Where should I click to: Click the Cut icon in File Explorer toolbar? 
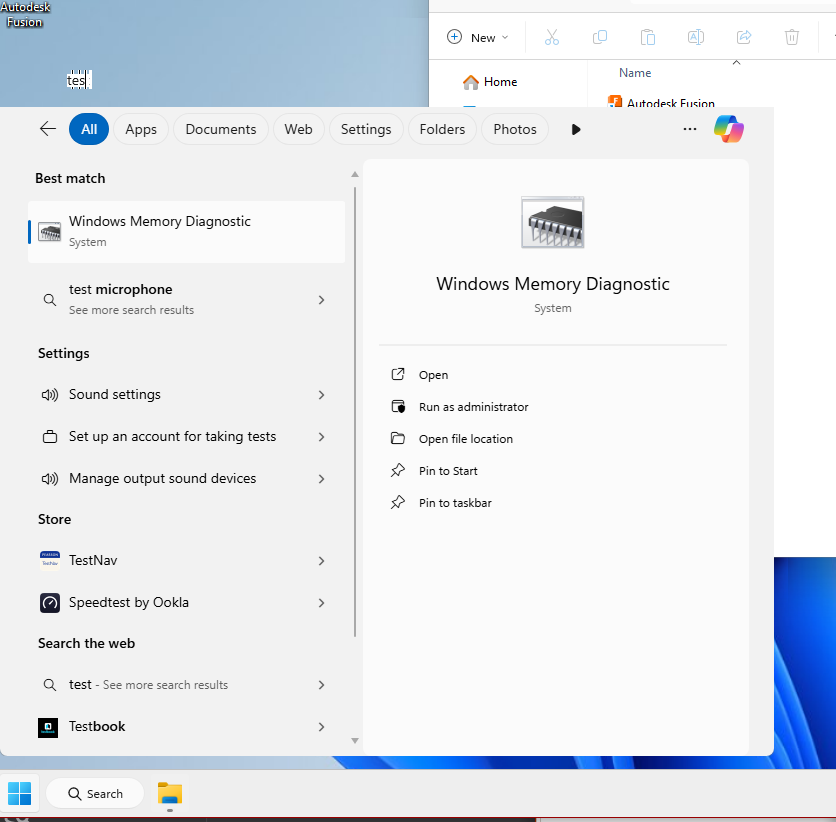(x=551, y=37)
